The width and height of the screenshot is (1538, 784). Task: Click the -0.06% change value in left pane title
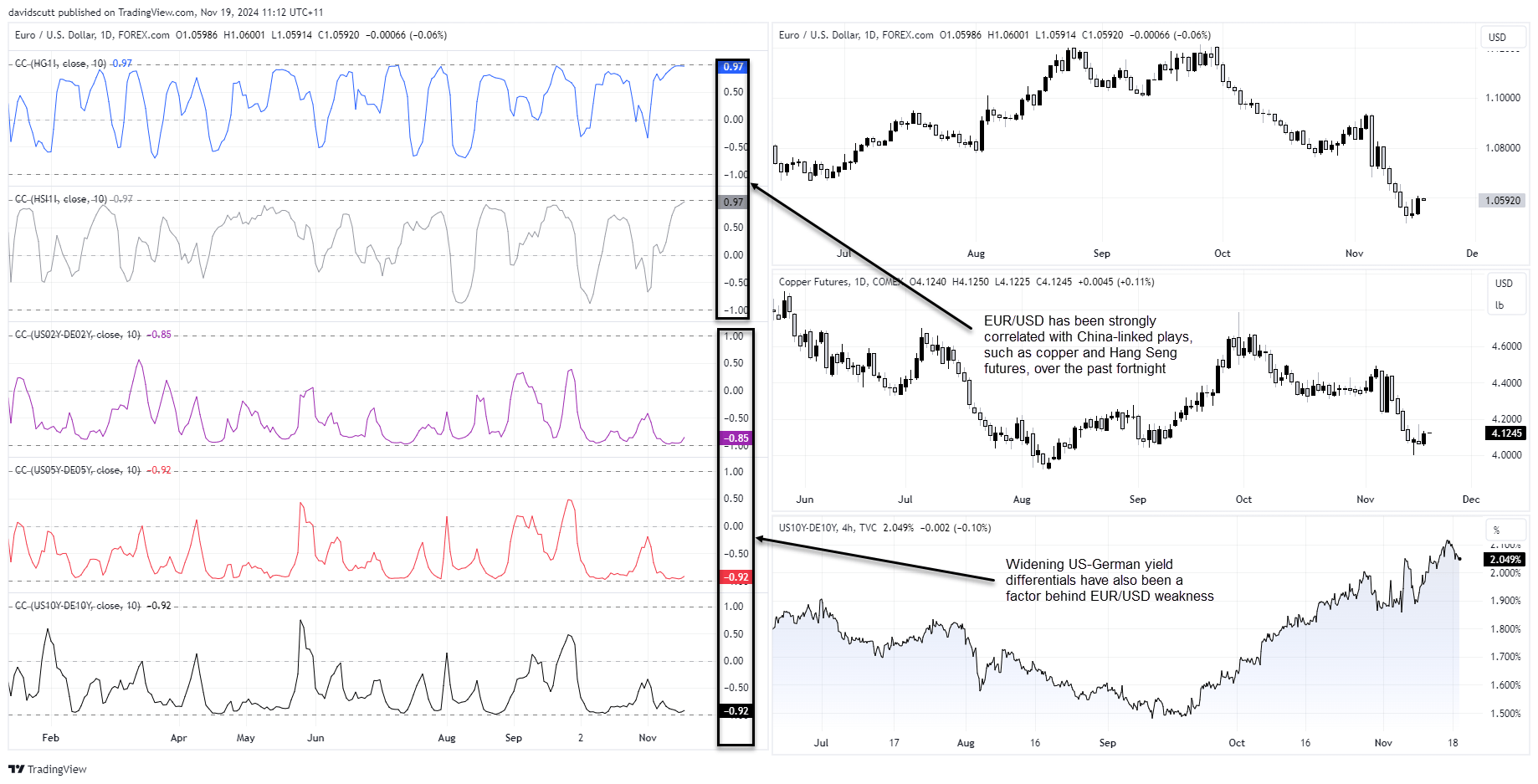point(430,35)
